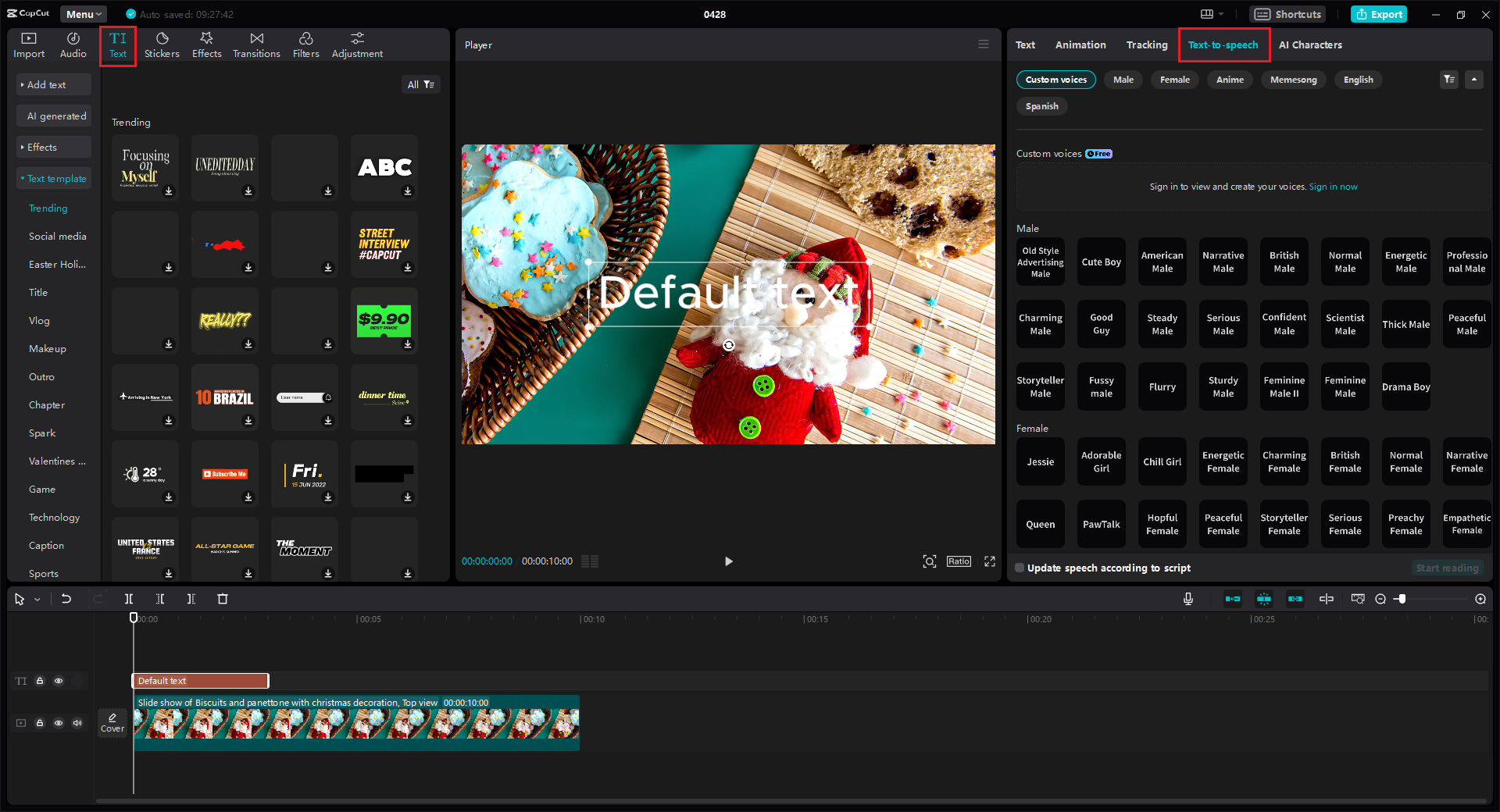The image size is (1500, 812).
Task: Open the Menu dropdown
Action: [84, 14]
